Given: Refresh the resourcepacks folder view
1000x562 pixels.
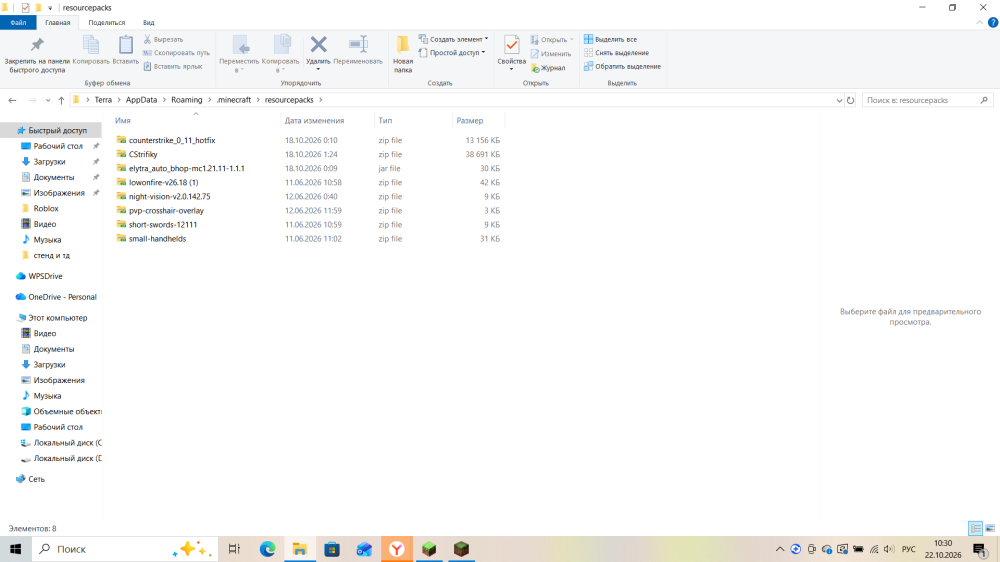Looking at the screenshot, I should [850, 100].
